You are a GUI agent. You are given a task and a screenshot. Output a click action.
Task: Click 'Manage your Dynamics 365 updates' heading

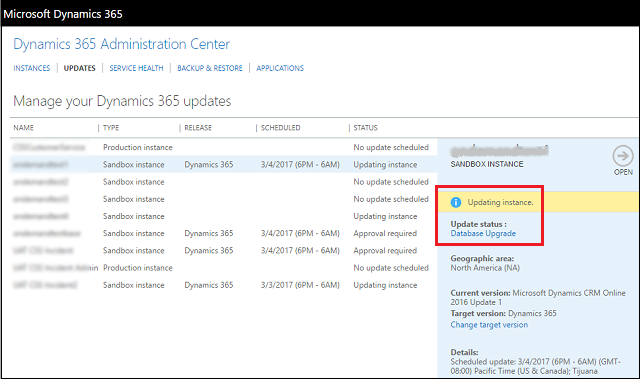click(x=122, y=101)
